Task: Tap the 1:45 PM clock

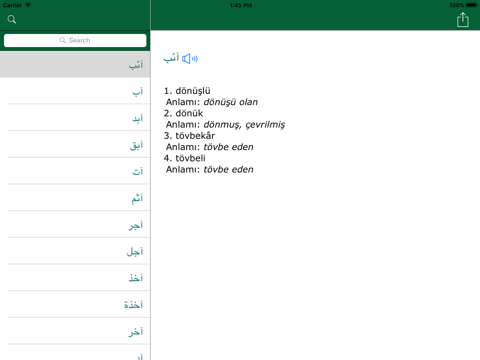Action: pos(241,5)
